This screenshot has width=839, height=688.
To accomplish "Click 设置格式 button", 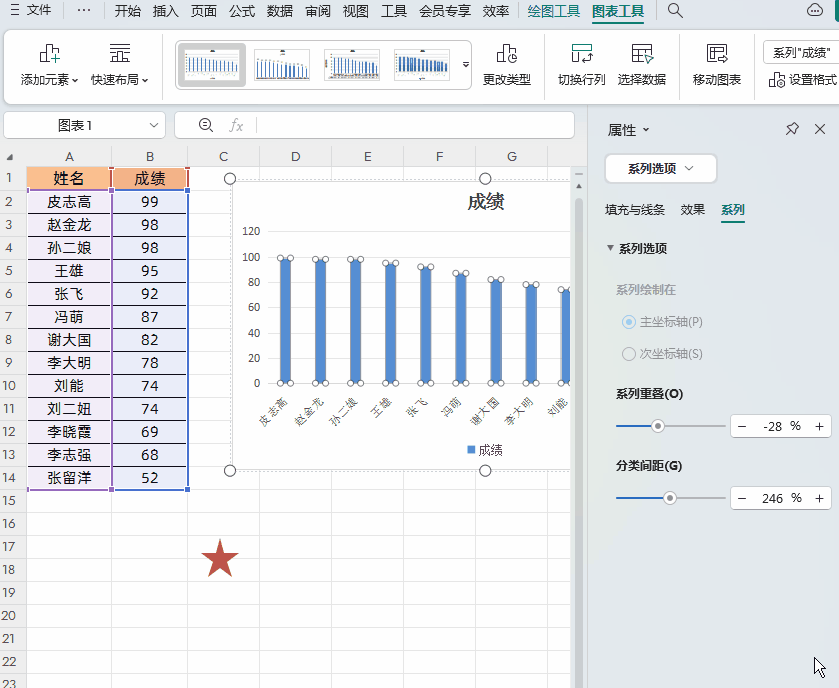I will click(x=803, y=80).
